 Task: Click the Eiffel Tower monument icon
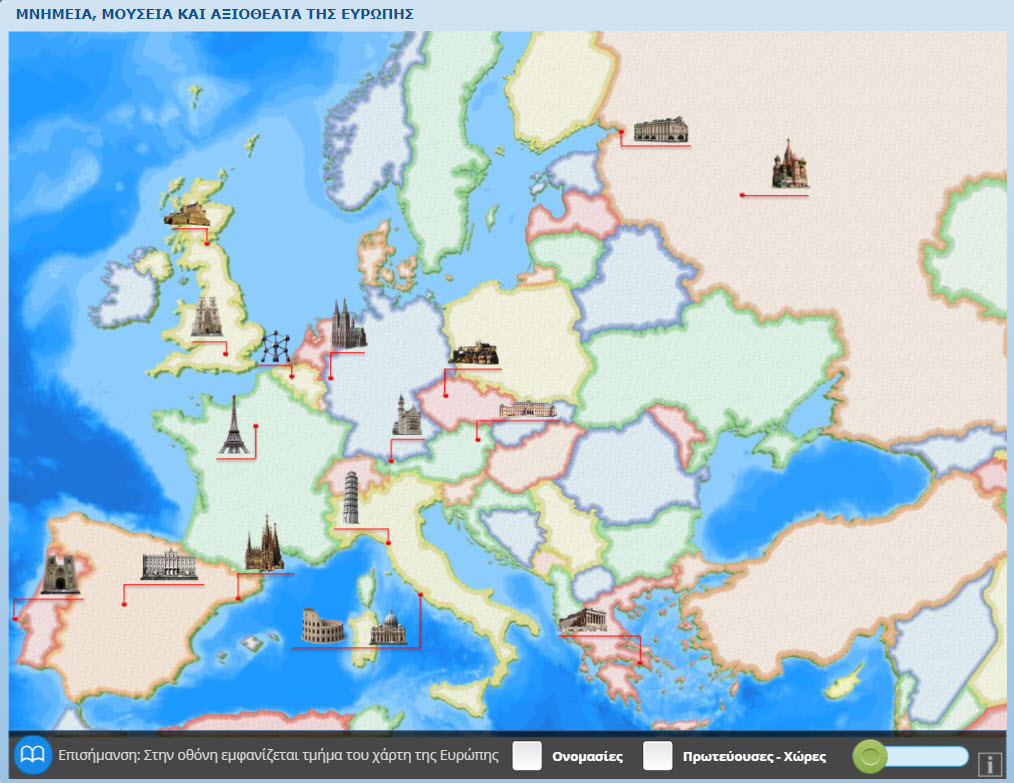(234, 426)
